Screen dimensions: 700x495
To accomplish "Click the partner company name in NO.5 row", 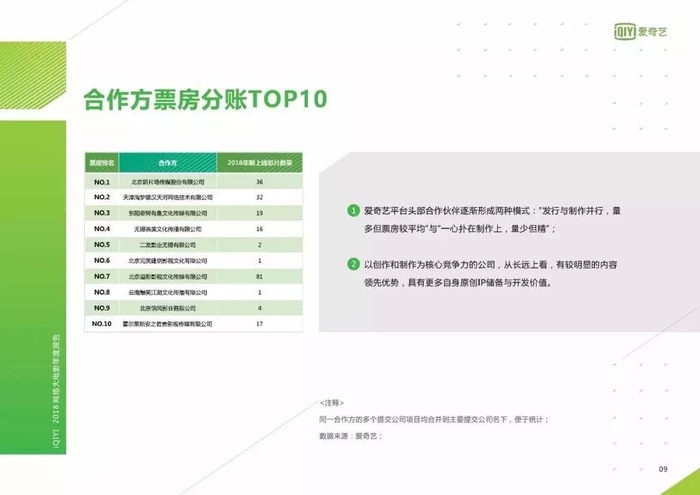I will tap(168, 245).
